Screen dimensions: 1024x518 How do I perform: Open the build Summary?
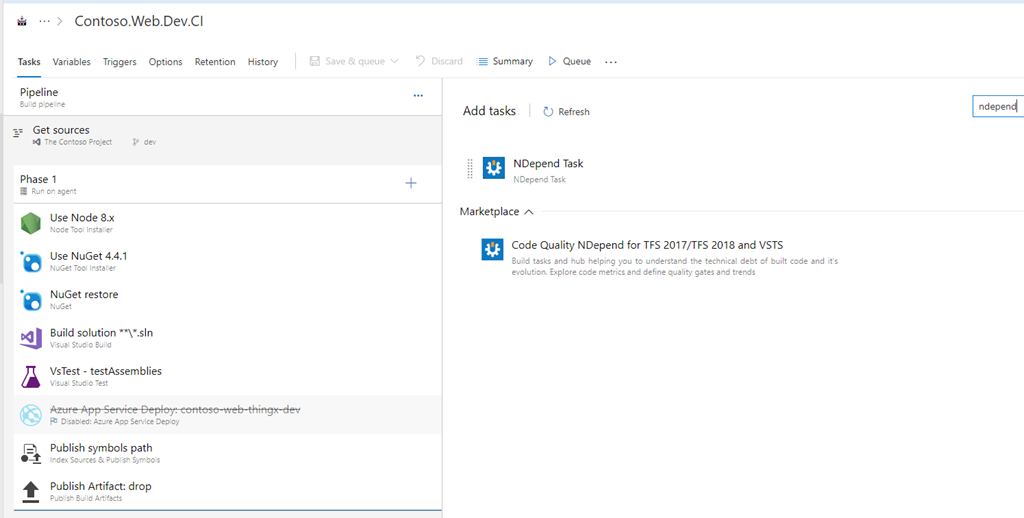pyautogui.click(x=505, y=62)
